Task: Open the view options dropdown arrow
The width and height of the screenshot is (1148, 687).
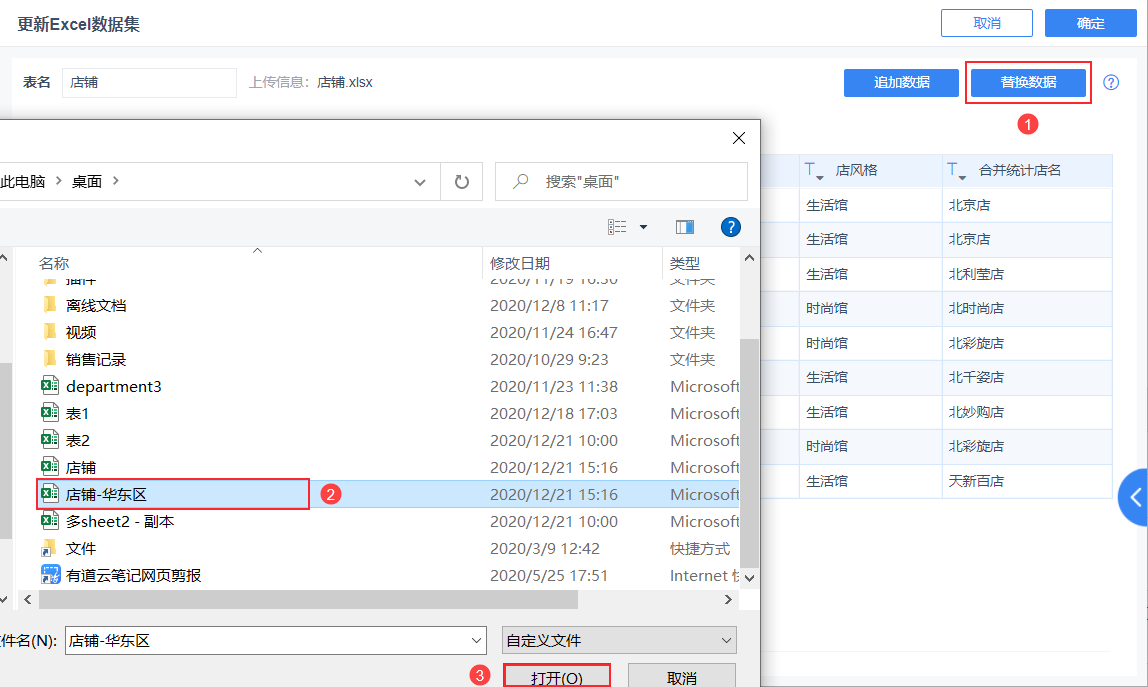Action: (644, 227)
